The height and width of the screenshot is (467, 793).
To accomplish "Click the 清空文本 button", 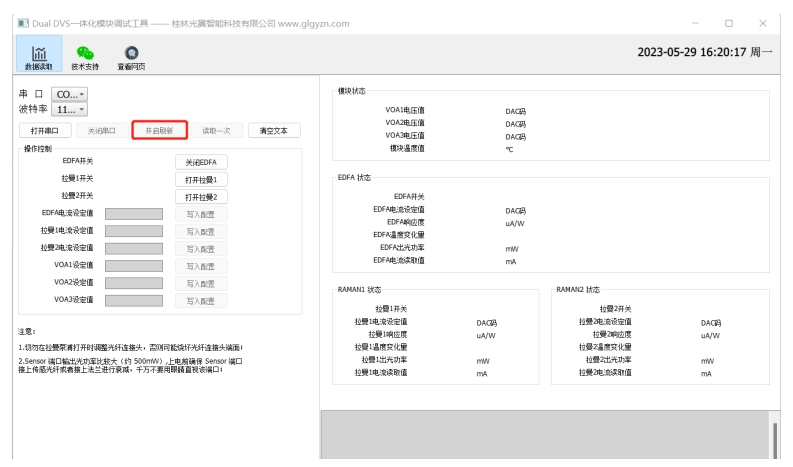I will (x=273, y=130).
